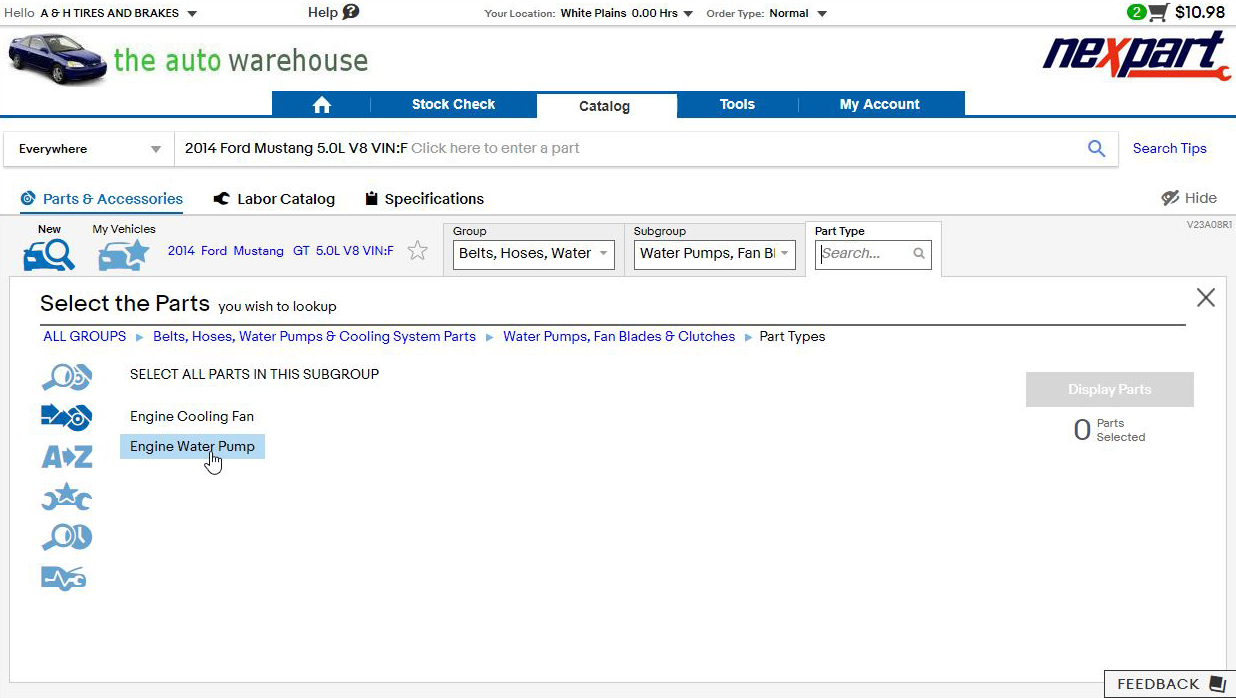1236x698 pixels.
Task: Click the Labor Catalog wrench icon
Action: 222,199
